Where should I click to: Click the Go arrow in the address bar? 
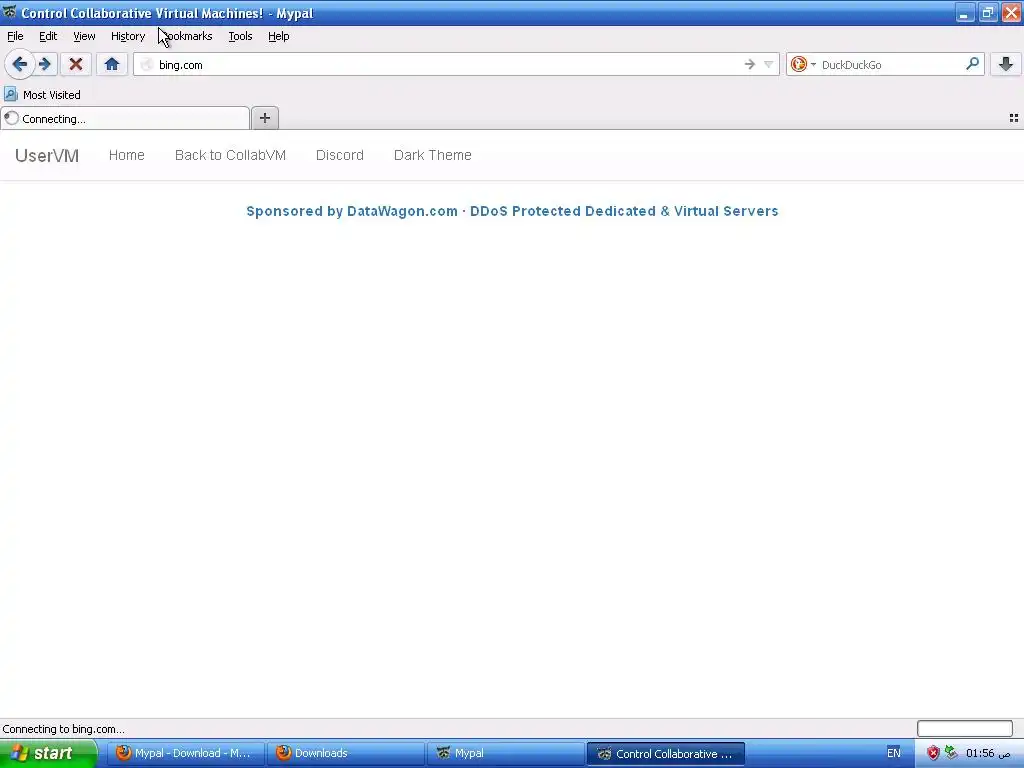[x=750, y=64]
